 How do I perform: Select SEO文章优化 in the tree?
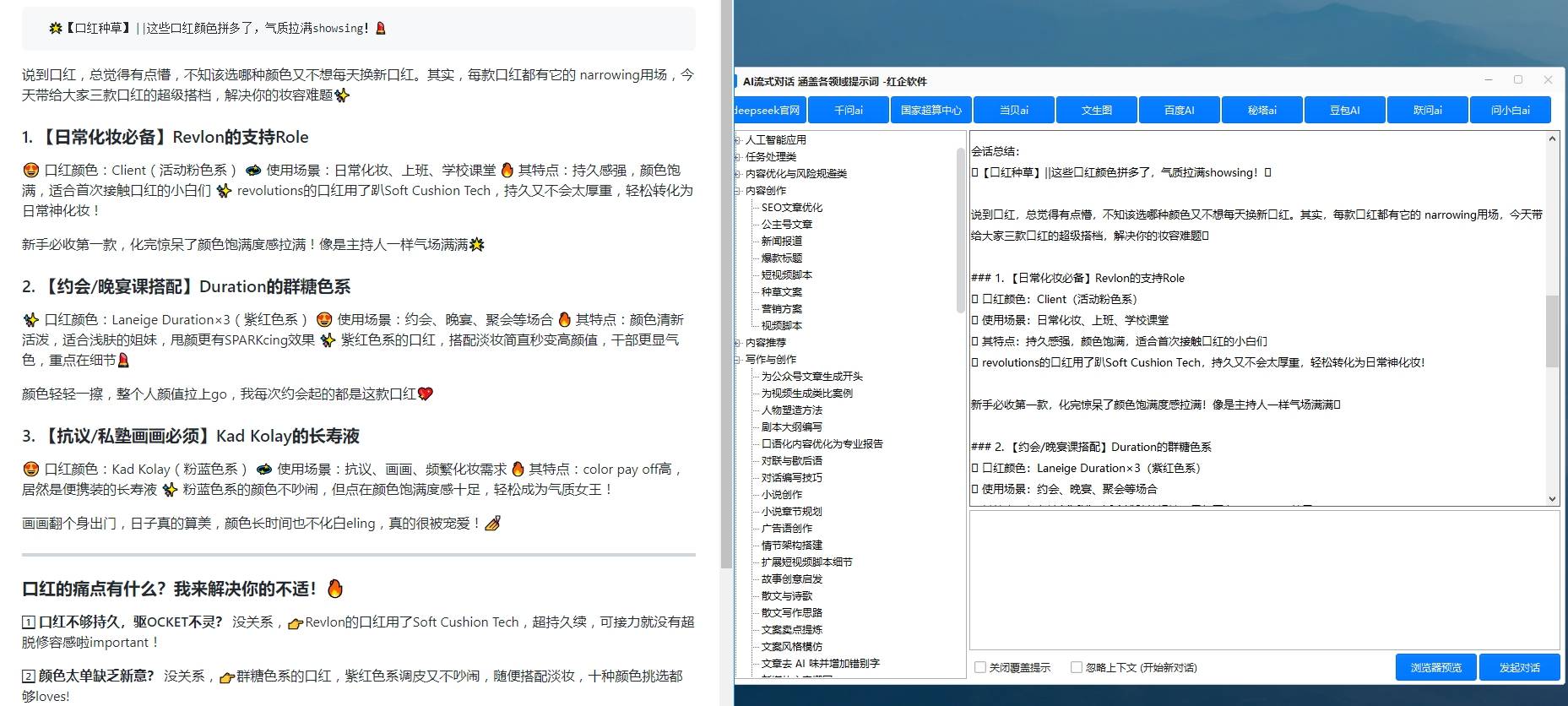792,208
